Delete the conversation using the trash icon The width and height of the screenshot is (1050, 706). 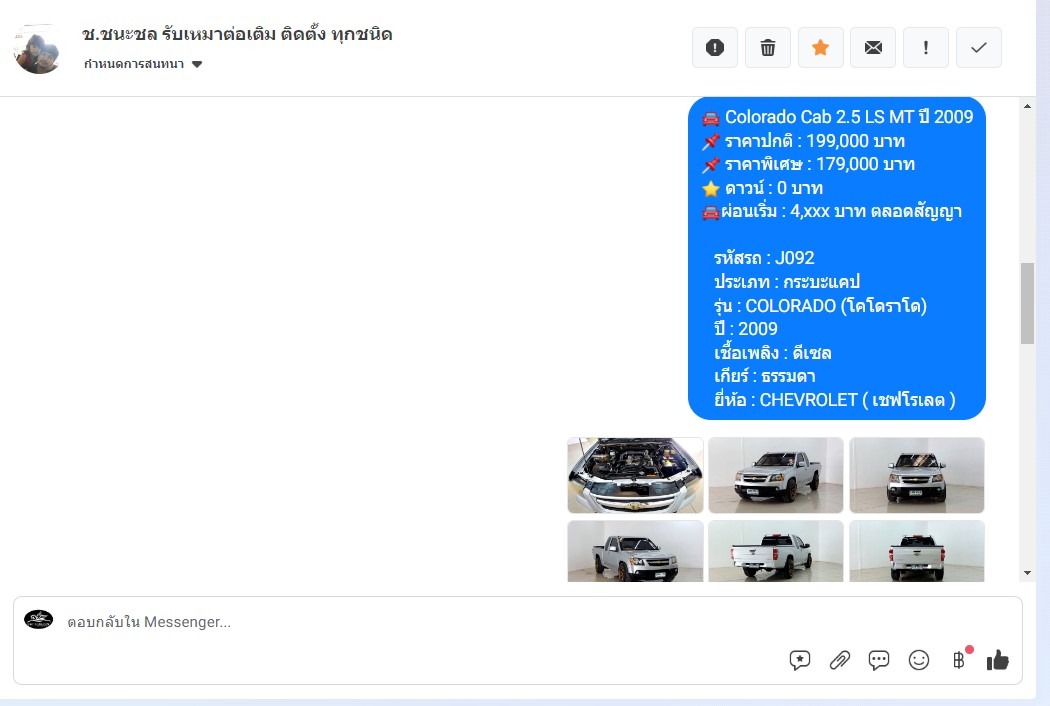(767, 48)
